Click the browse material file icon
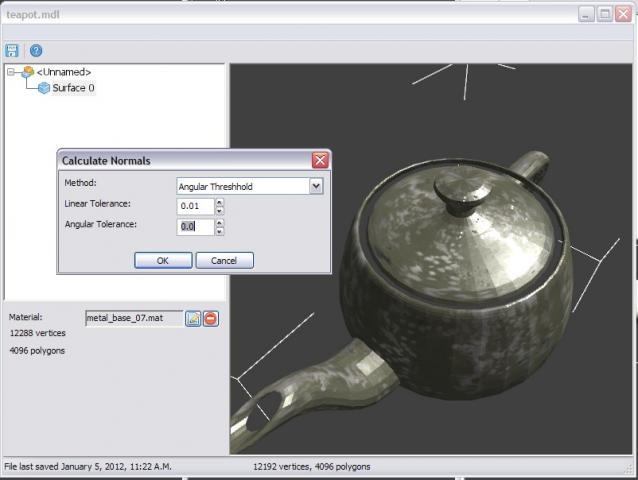This screenshot has width=638, height=480. pyautogui.click(x=194, y=318)
